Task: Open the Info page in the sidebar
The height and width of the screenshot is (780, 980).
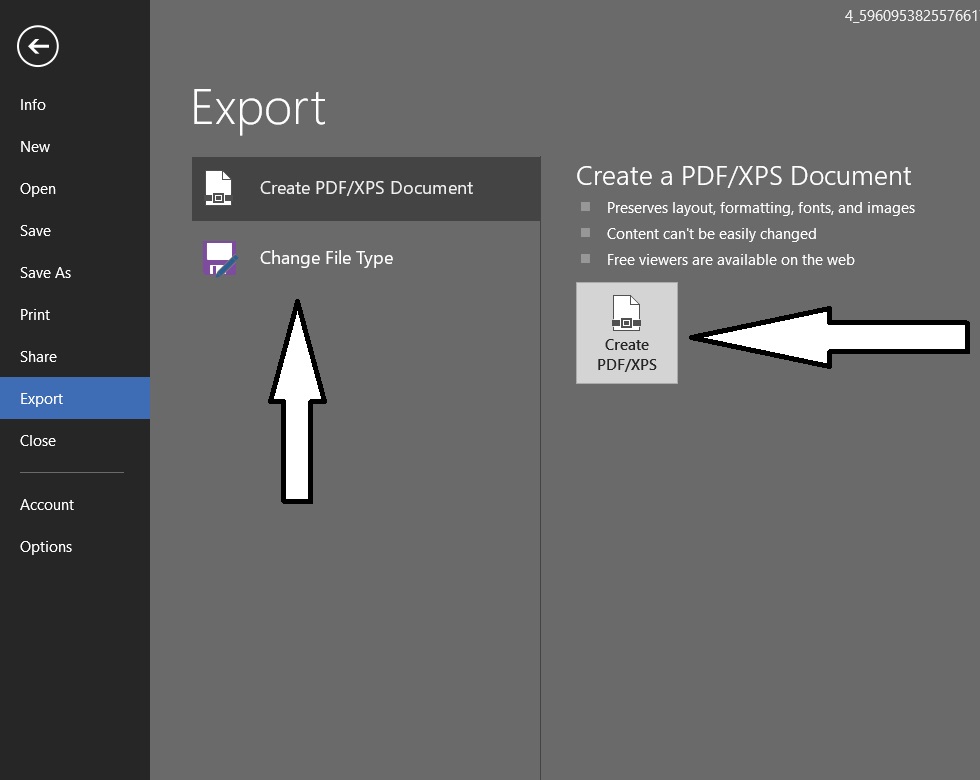Action: [33, 105]
